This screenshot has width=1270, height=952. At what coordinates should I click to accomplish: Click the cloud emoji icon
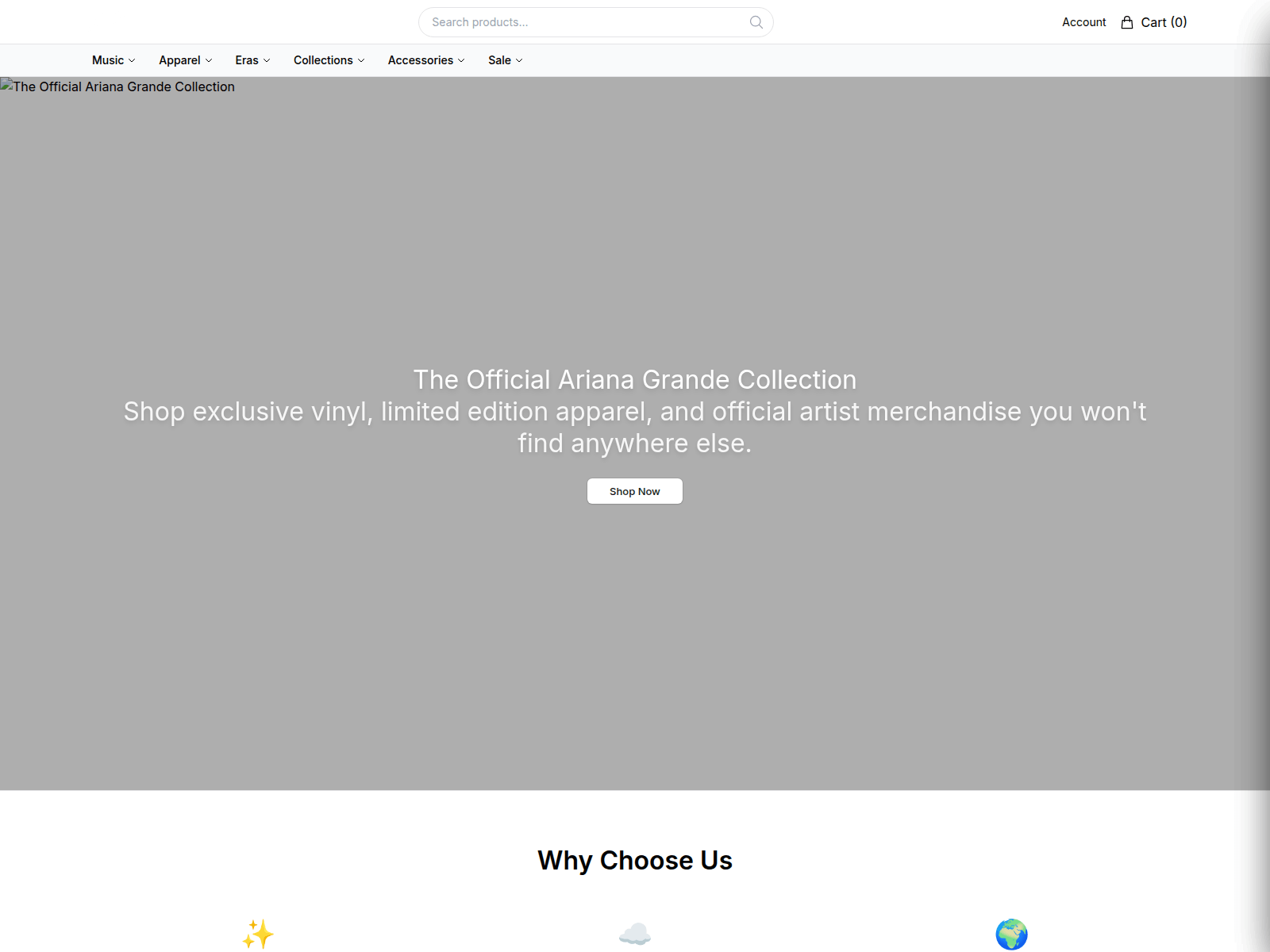point(635,934)
